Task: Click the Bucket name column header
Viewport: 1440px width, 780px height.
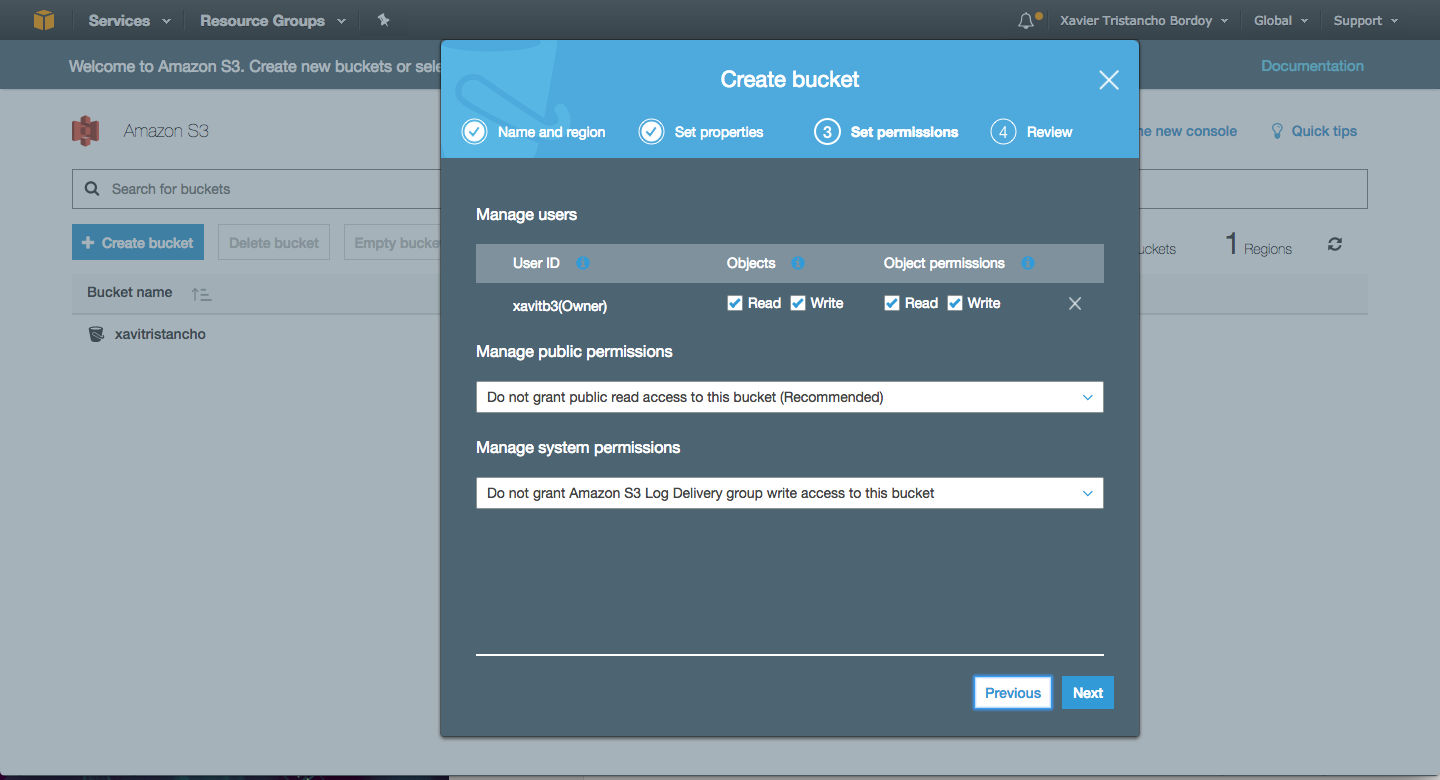Action: click(130, 293)
